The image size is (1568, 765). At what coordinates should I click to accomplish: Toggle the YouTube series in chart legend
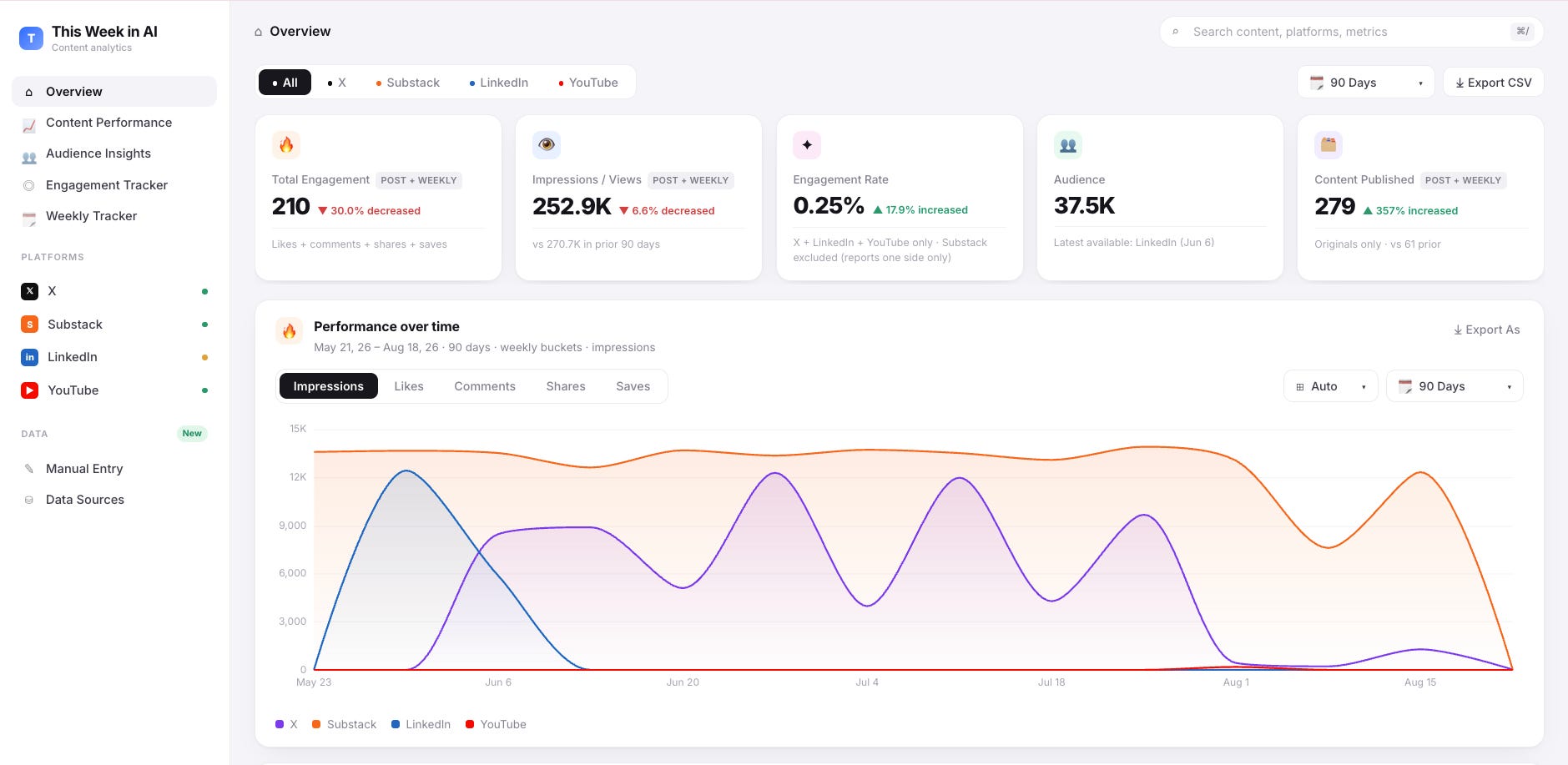496,724
